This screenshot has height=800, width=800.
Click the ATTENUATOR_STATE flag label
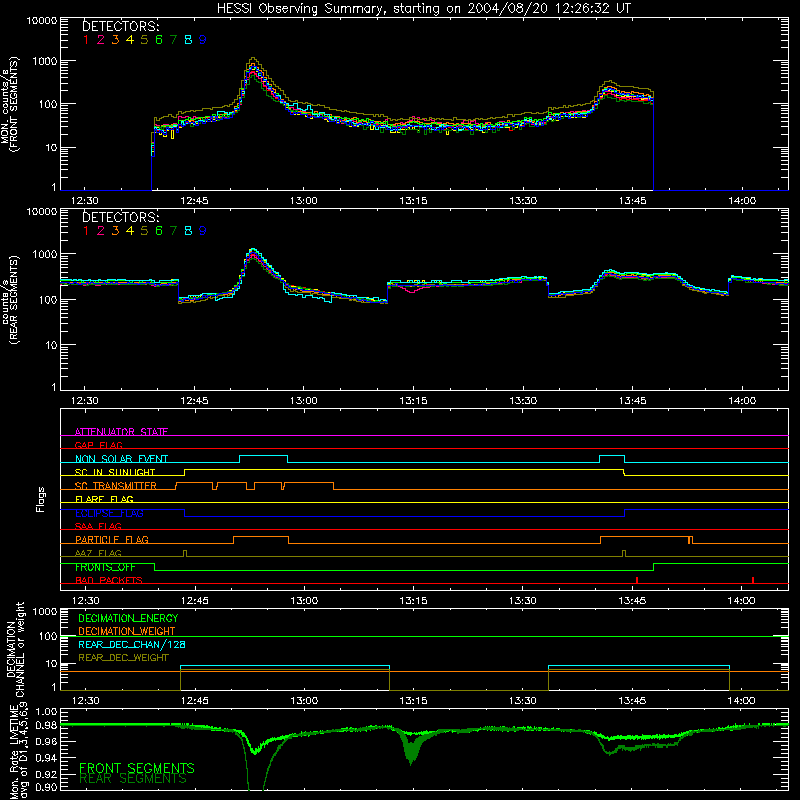pos(121,432)
